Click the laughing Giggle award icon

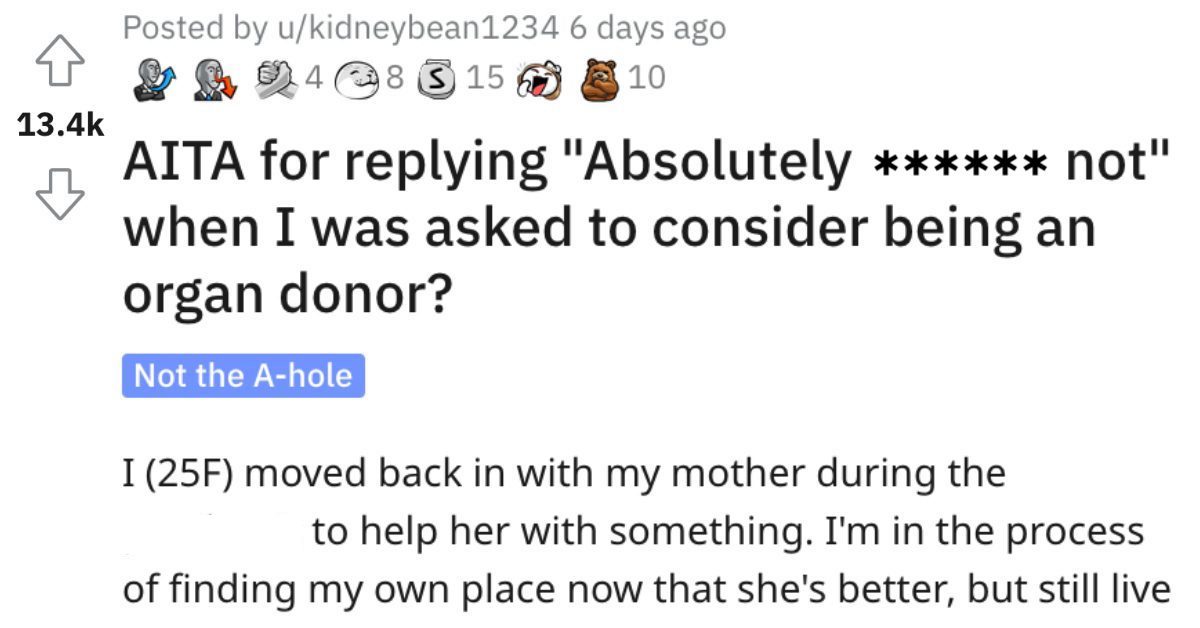click(x=540, y=77)
